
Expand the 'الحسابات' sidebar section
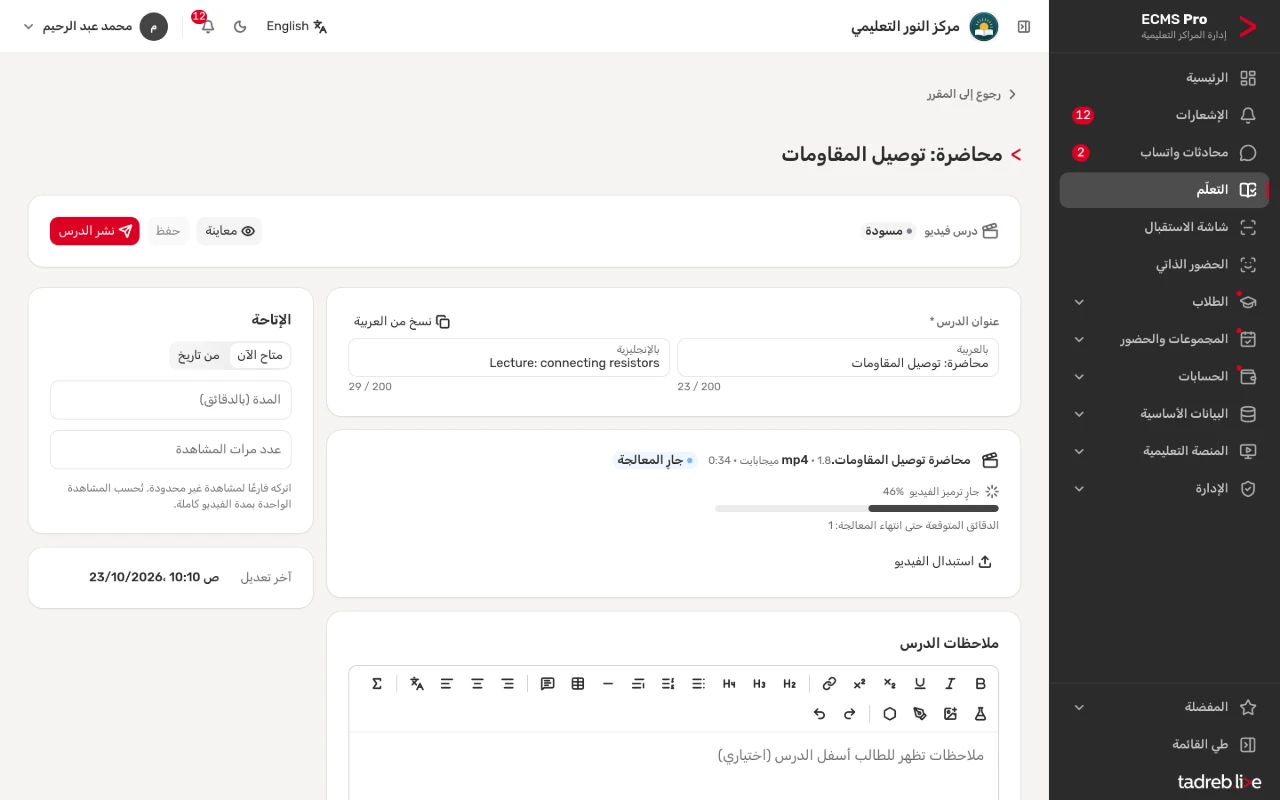(x=1164, y=377)
